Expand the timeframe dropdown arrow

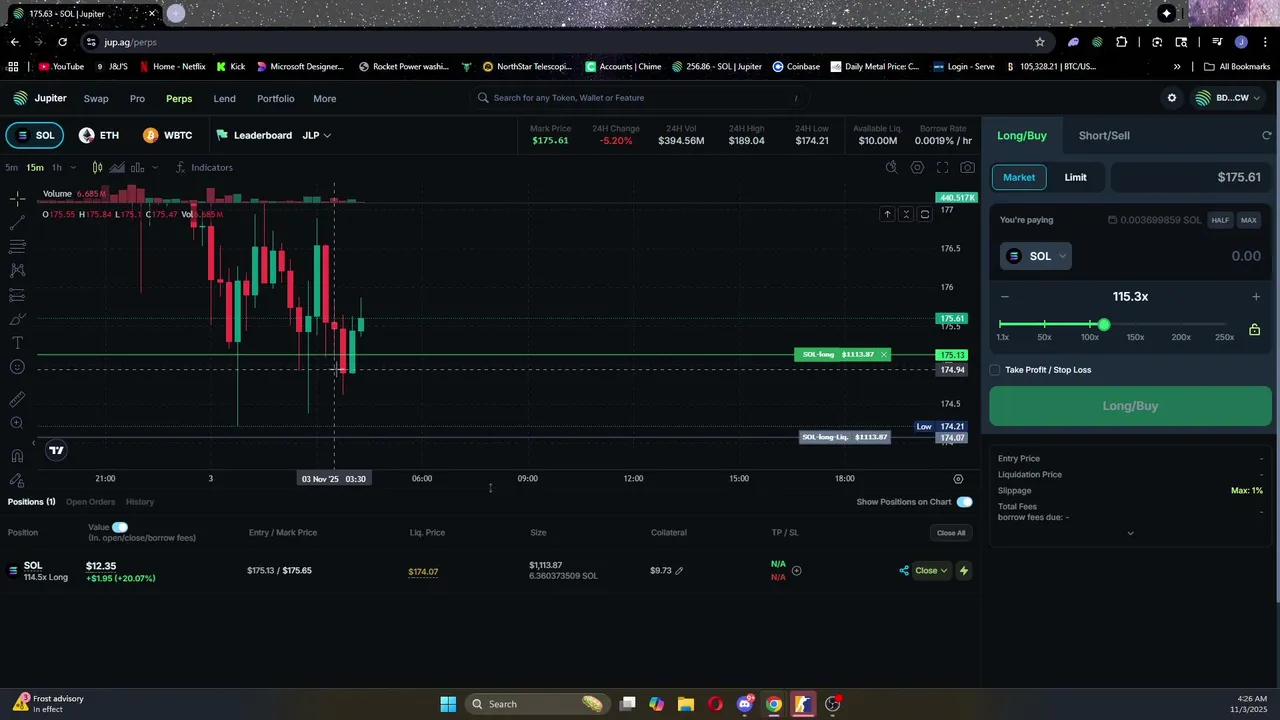[x=73, y=167]
